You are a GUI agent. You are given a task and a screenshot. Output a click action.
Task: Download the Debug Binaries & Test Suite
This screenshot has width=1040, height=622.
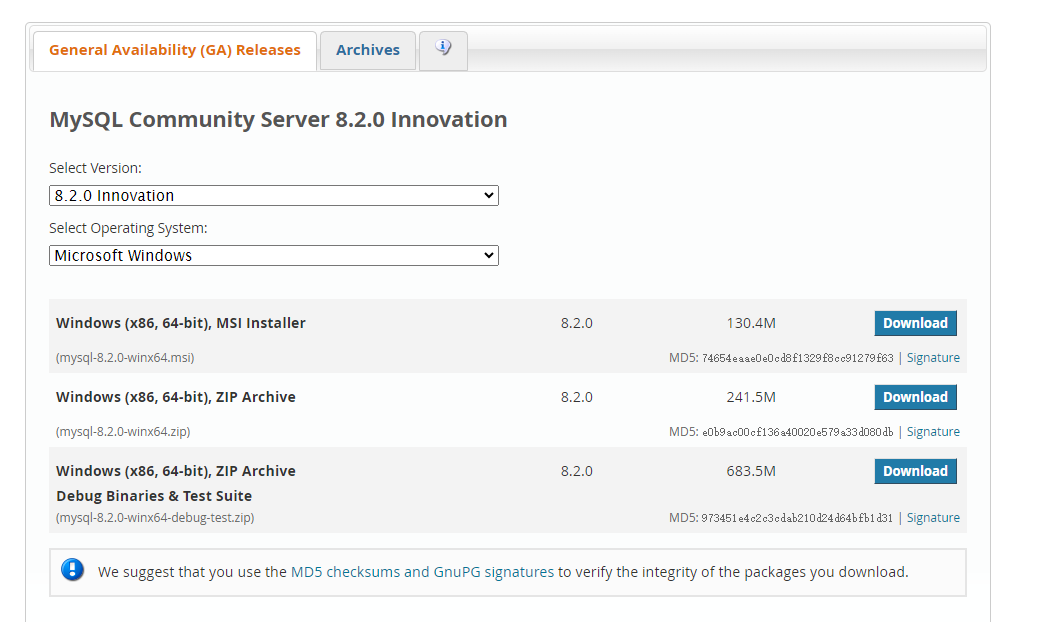pyautogui.click(x=915, y=471)
